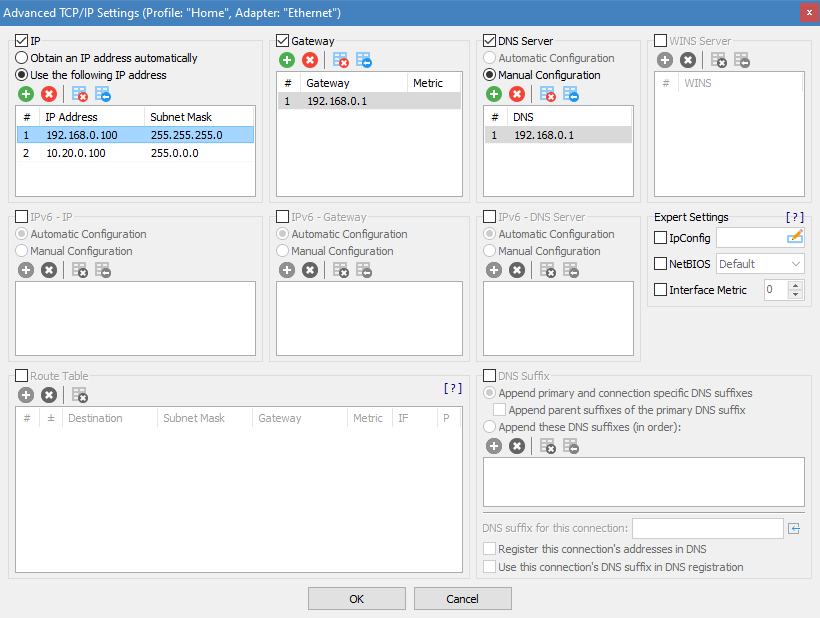Click blue-minus list icon in Gateway section

tap(364, 60)
